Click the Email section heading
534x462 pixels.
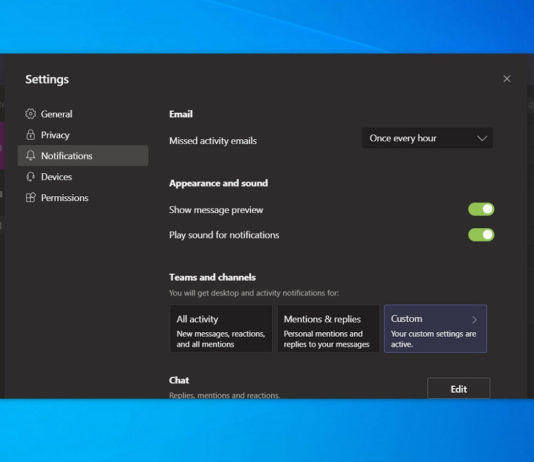[181, 114]
